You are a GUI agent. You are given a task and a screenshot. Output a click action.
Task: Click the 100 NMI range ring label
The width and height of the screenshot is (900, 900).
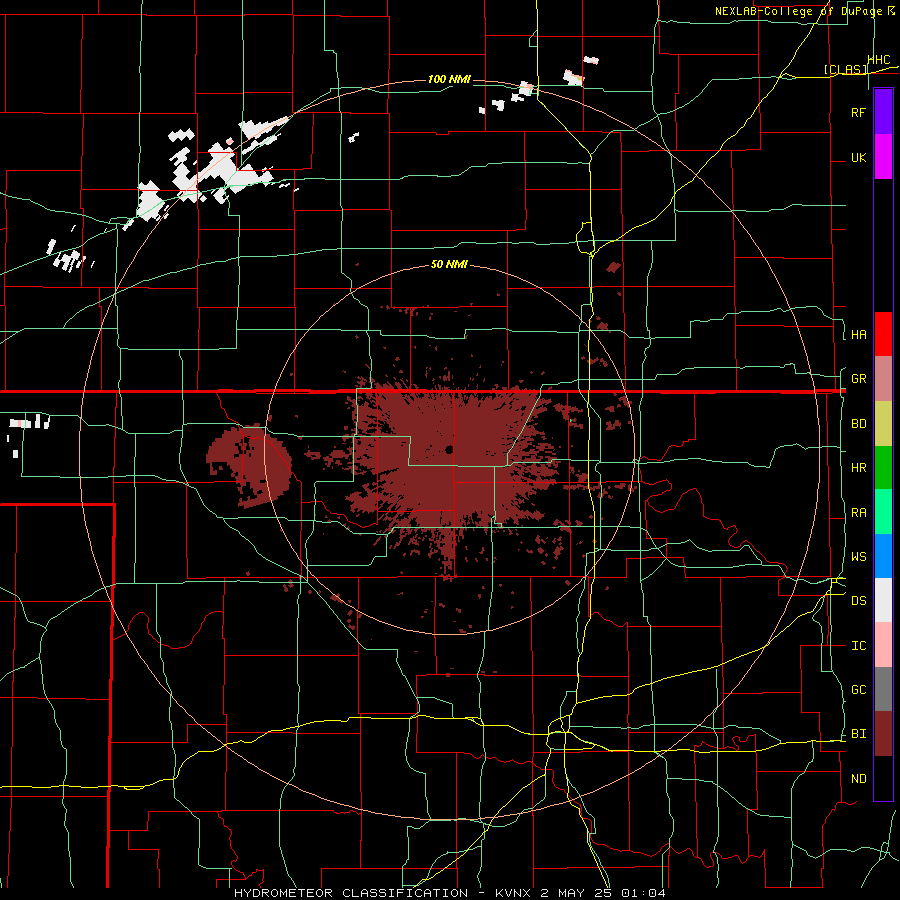pos(449,79)
